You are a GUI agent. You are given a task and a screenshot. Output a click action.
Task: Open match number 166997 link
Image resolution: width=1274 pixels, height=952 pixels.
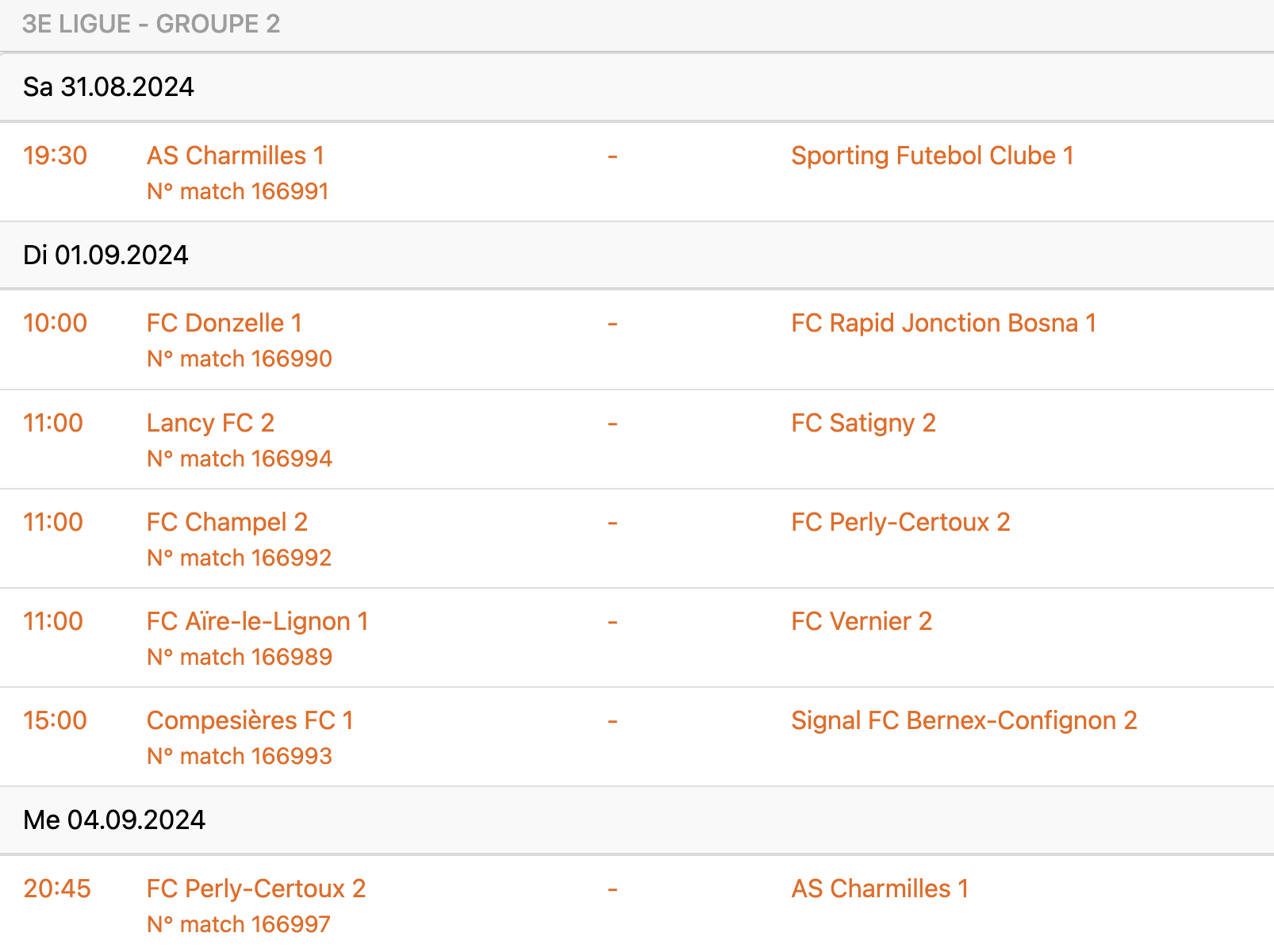(239, 924)
